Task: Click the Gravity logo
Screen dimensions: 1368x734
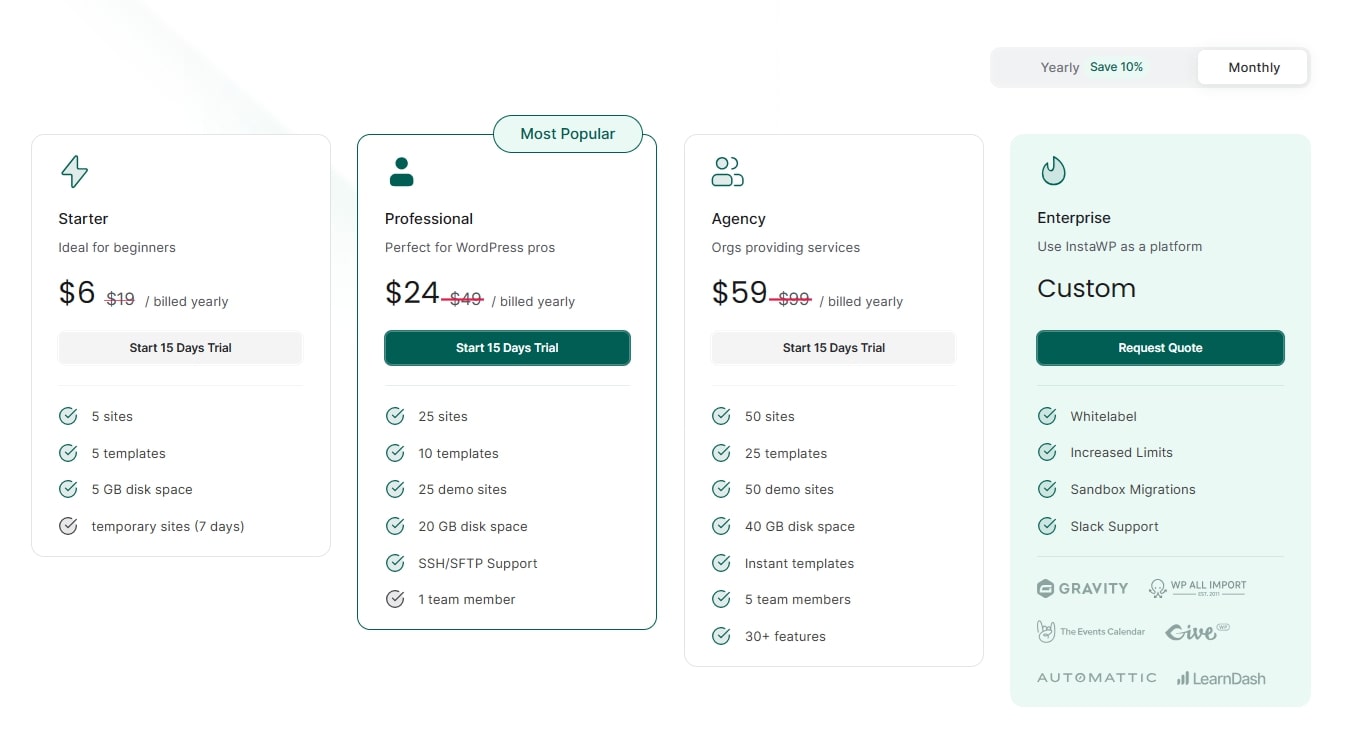Action: (x=1083, y=588)
